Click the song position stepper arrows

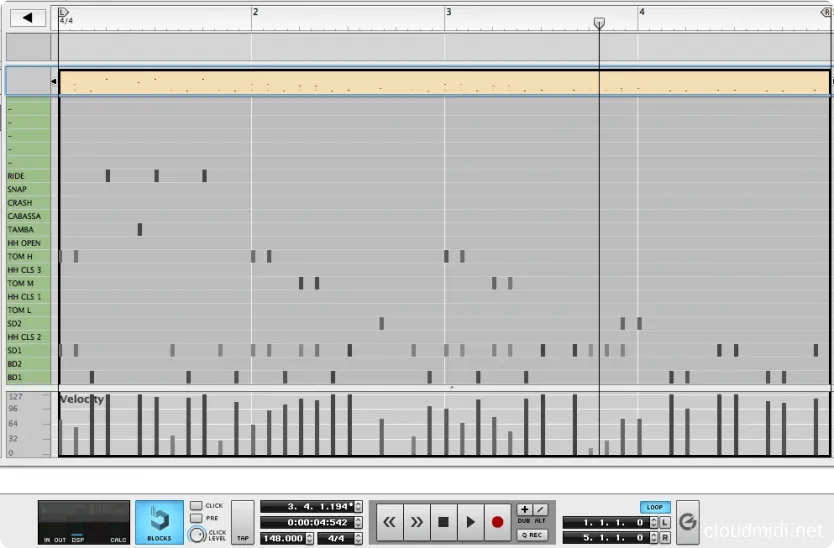pyautogui.click(x=359, y=507)
